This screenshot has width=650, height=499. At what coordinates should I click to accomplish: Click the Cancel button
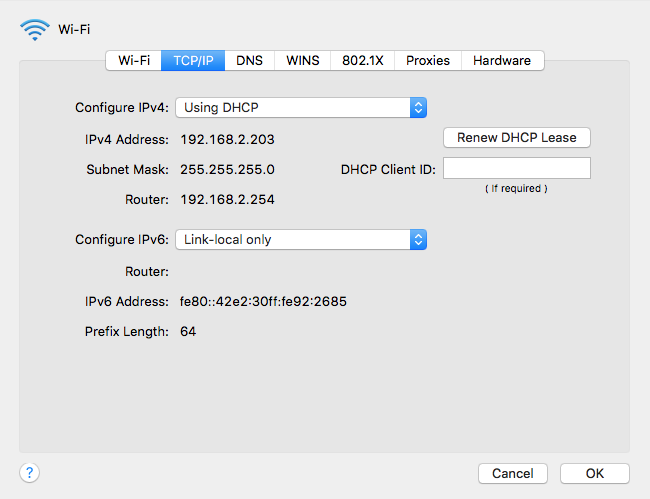pos(513,473)
